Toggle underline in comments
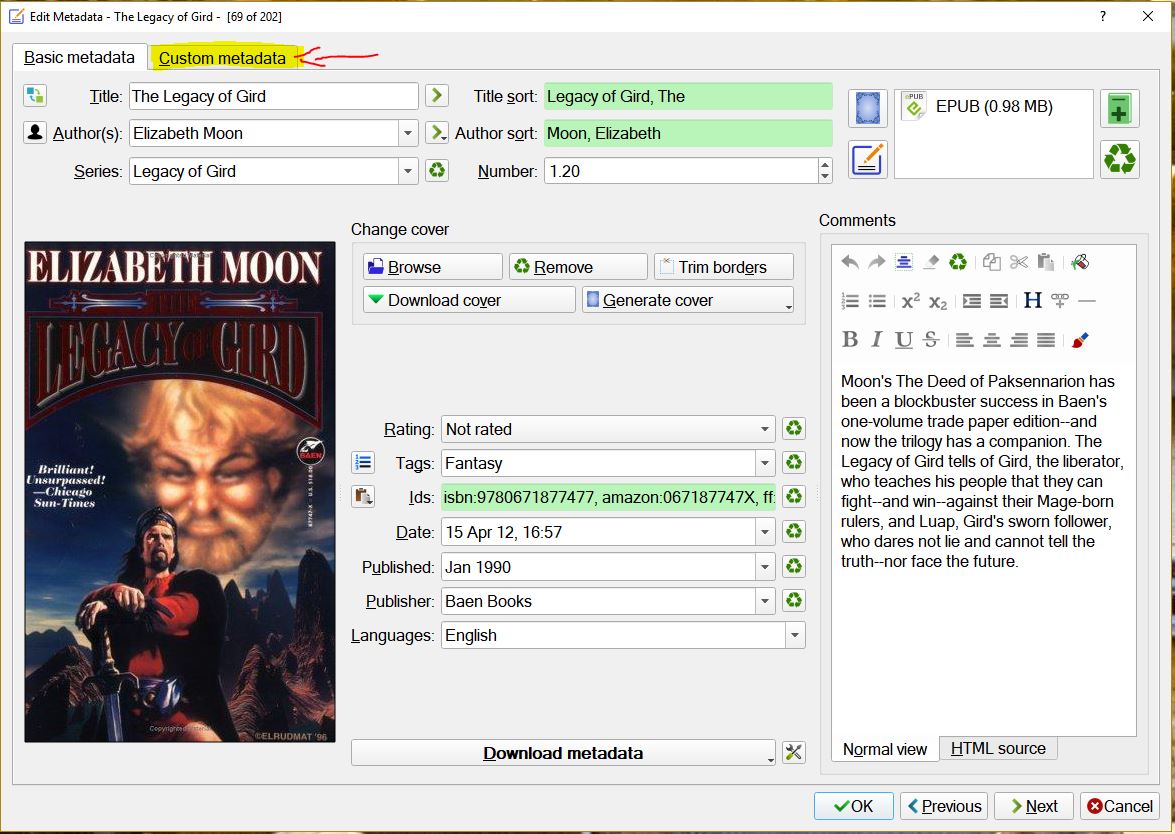Screen dimensions: 1175x834 pos(904,339)
